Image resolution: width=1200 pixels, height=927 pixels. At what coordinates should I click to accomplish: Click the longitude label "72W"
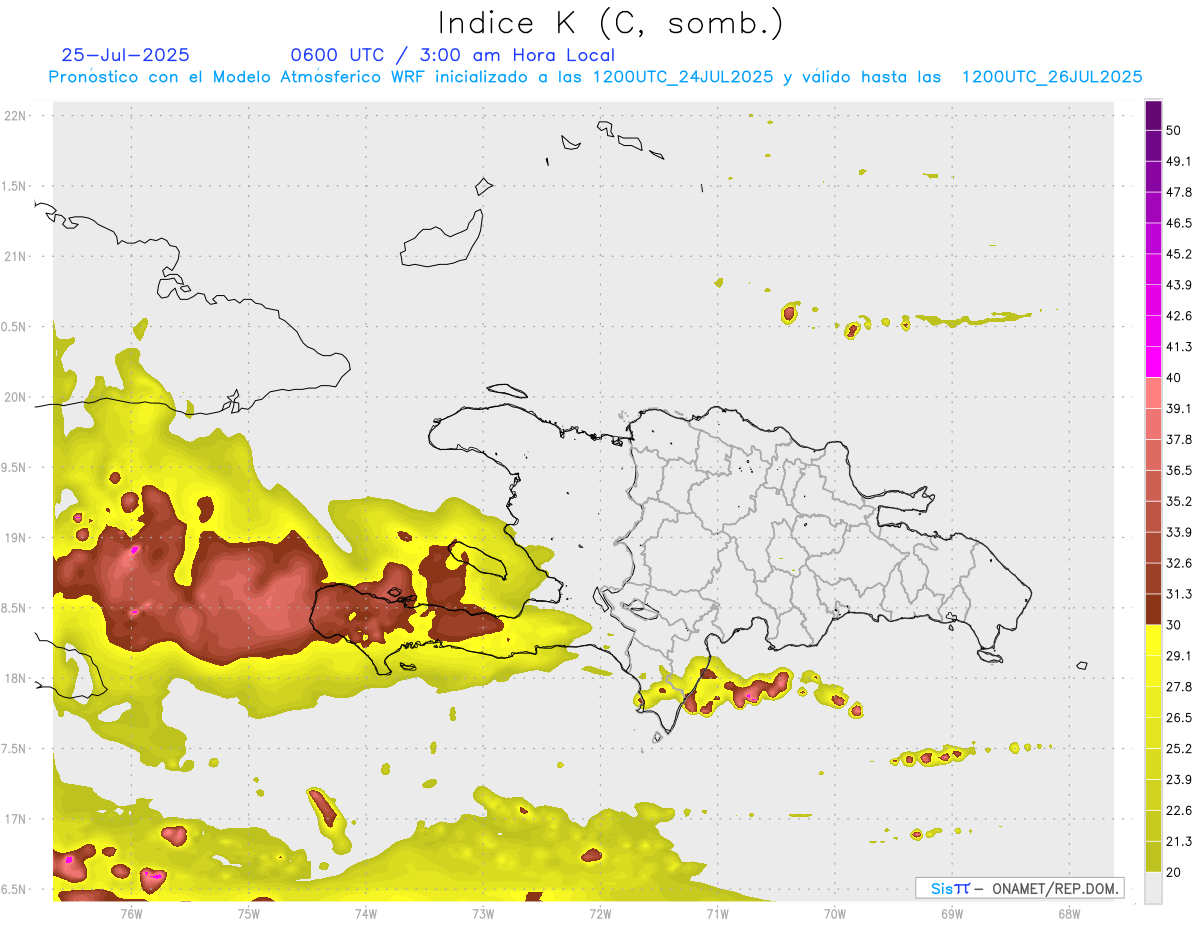[x=600, y=913]
